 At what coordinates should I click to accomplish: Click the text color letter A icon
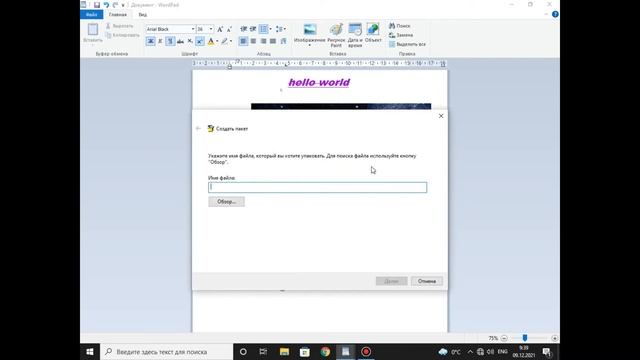pyautogui.click(x=211, y=41)
